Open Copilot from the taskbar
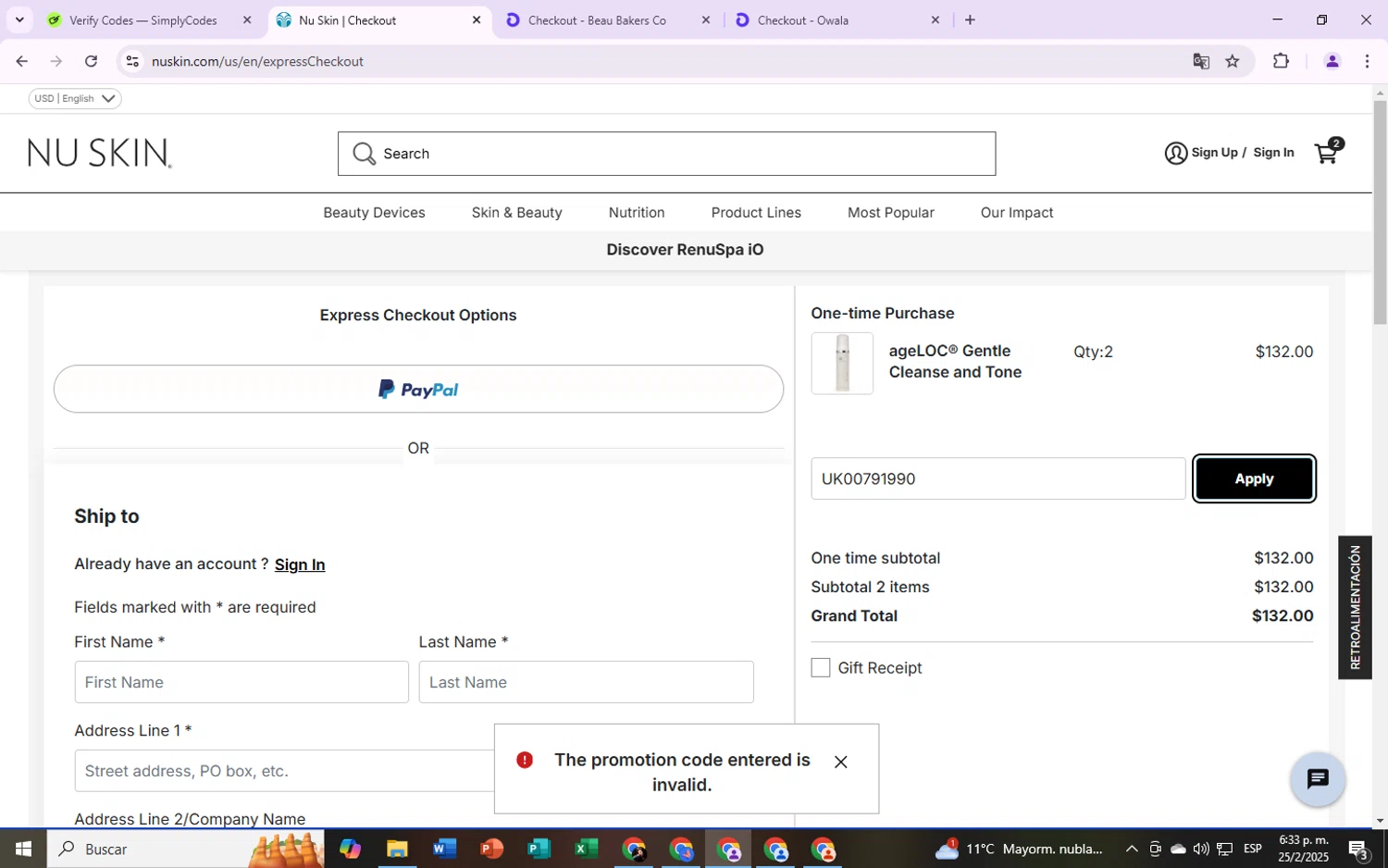Viewport: 1388px width, 868px height. [350, 849]
